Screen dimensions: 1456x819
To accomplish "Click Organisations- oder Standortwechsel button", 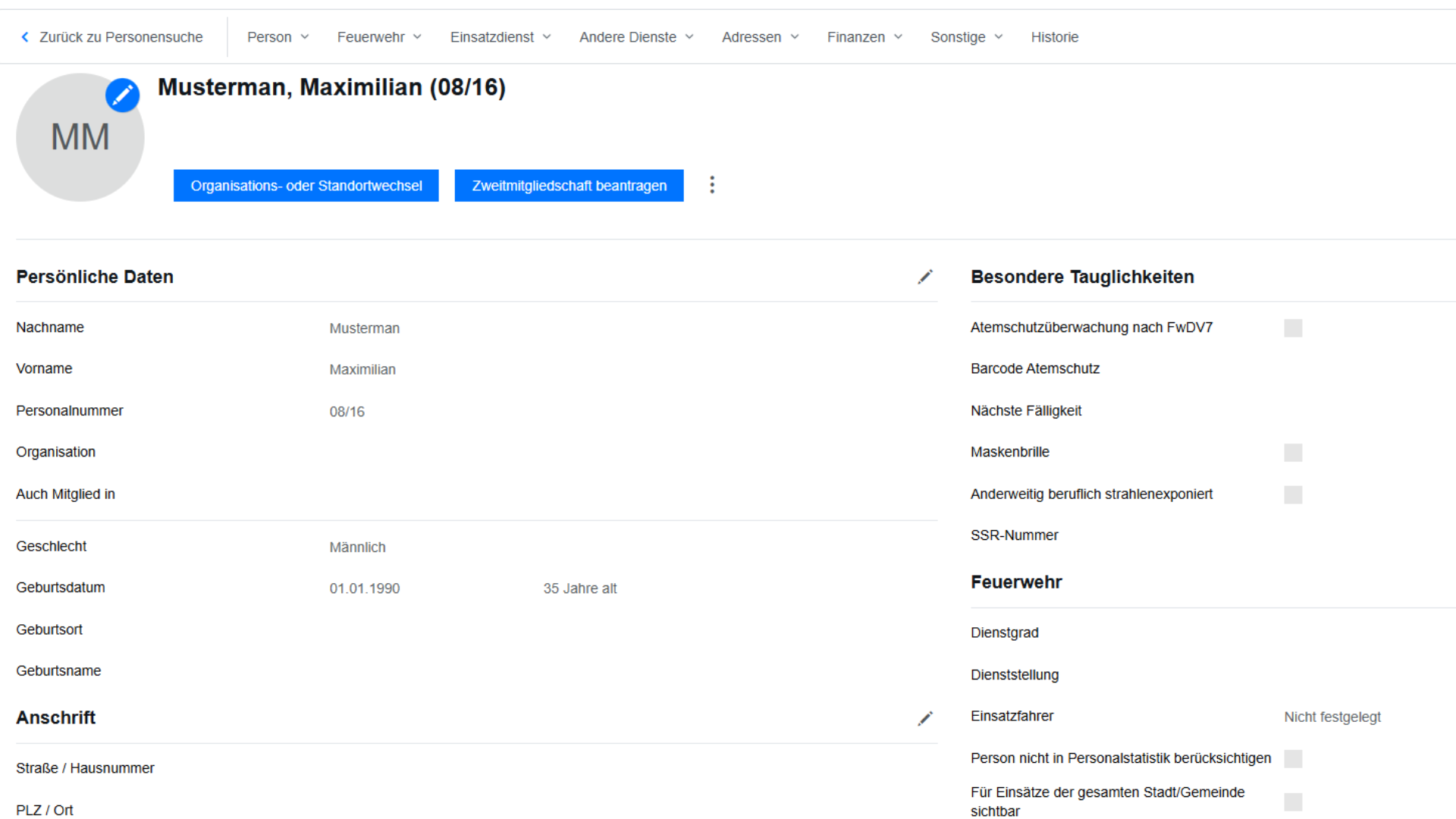I will tap(306, 186).
